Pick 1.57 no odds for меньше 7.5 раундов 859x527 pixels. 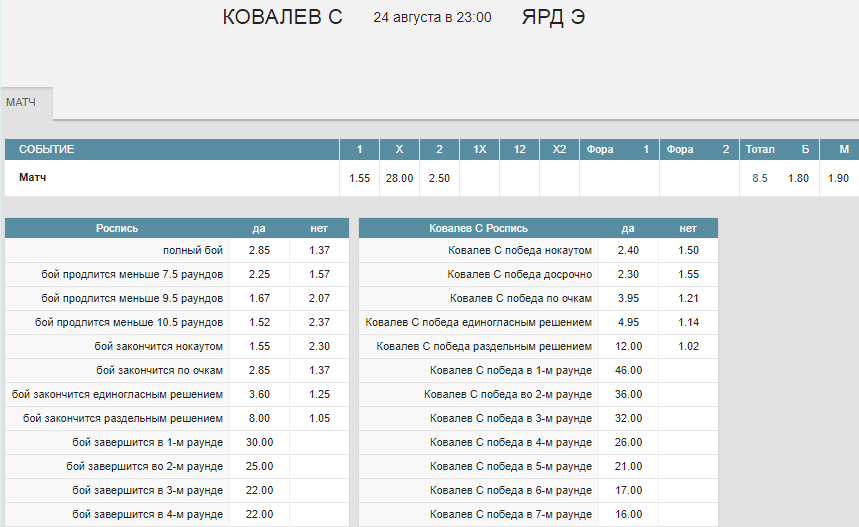[319, 274]
